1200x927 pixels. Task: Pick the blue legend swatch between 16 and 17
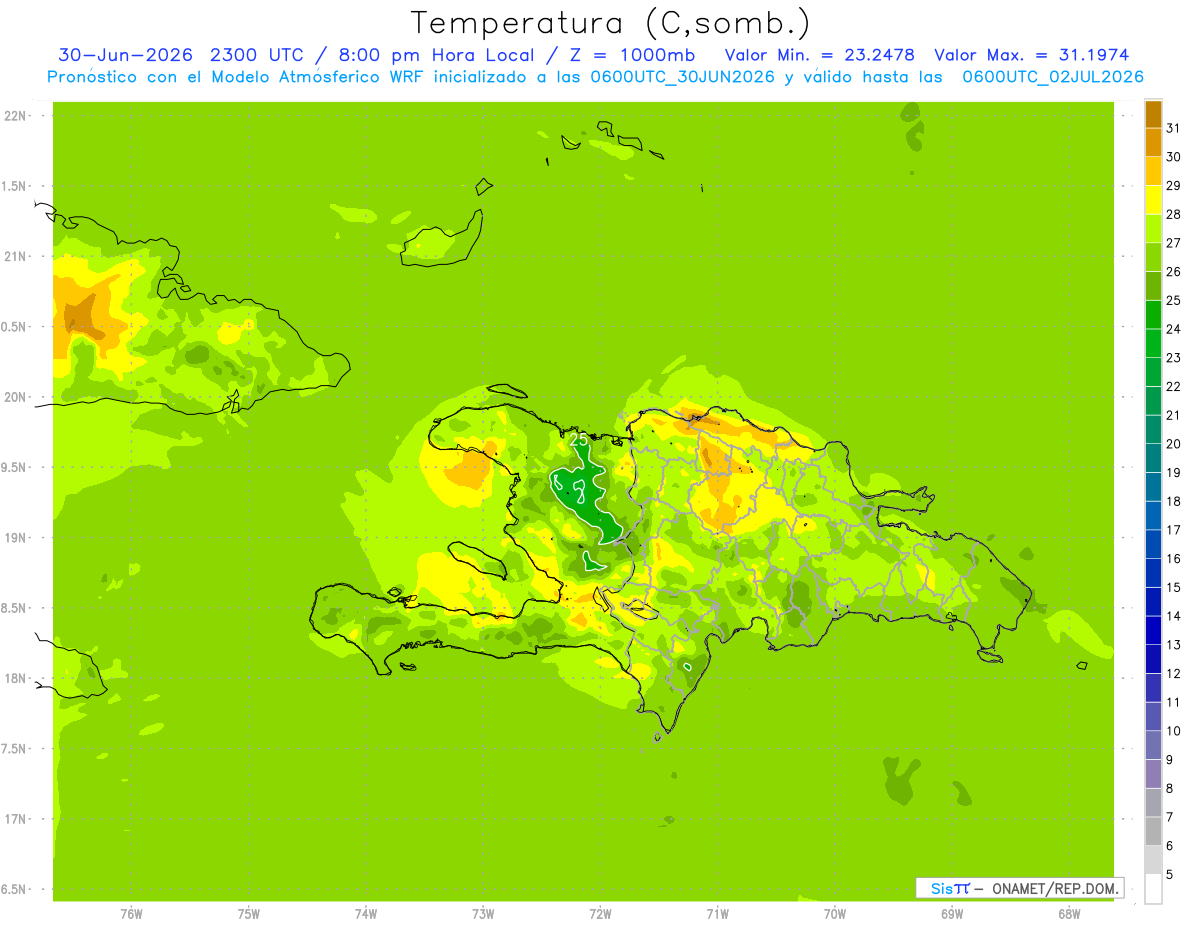click(x=1153, y=545)
